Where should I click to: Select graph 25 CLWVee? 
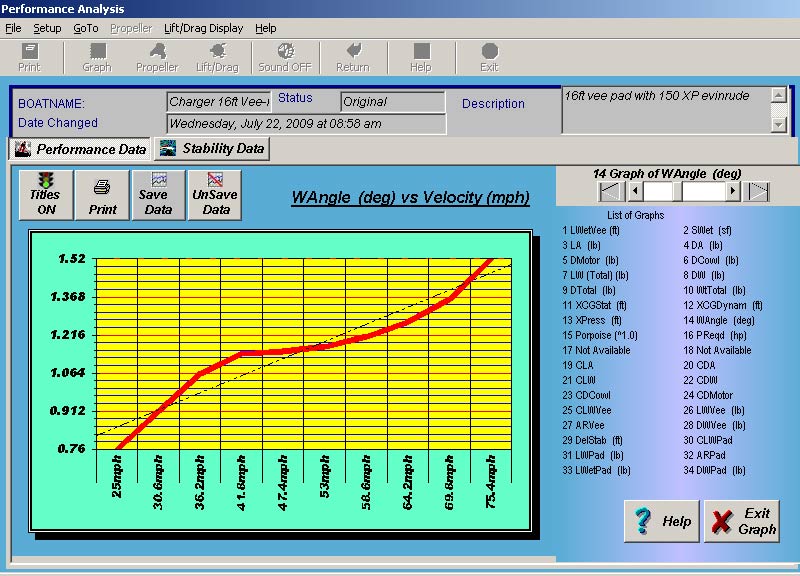(x=587, y=410)
